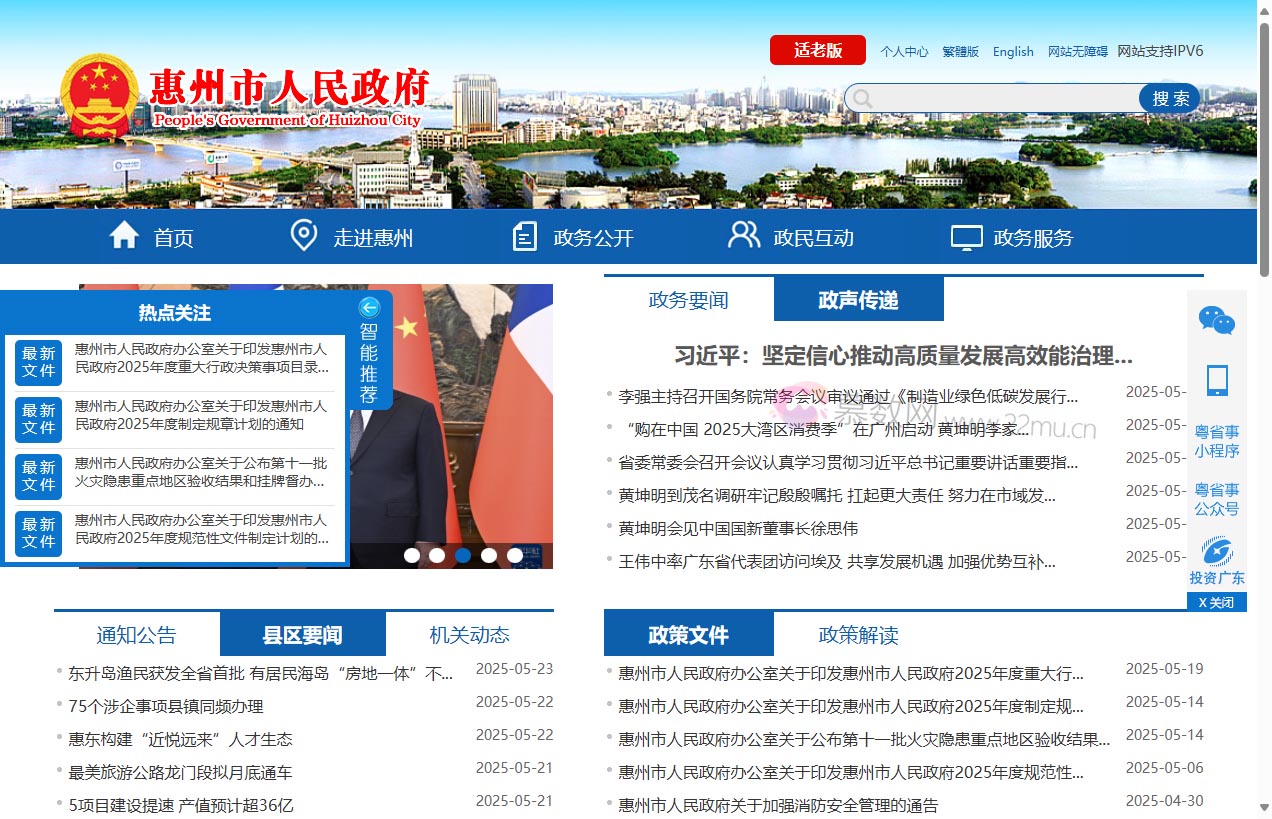The width and height of the screenshot is (1272, 819).
Task: Click the 投资广东 swirl icon
Action: 1217,552
